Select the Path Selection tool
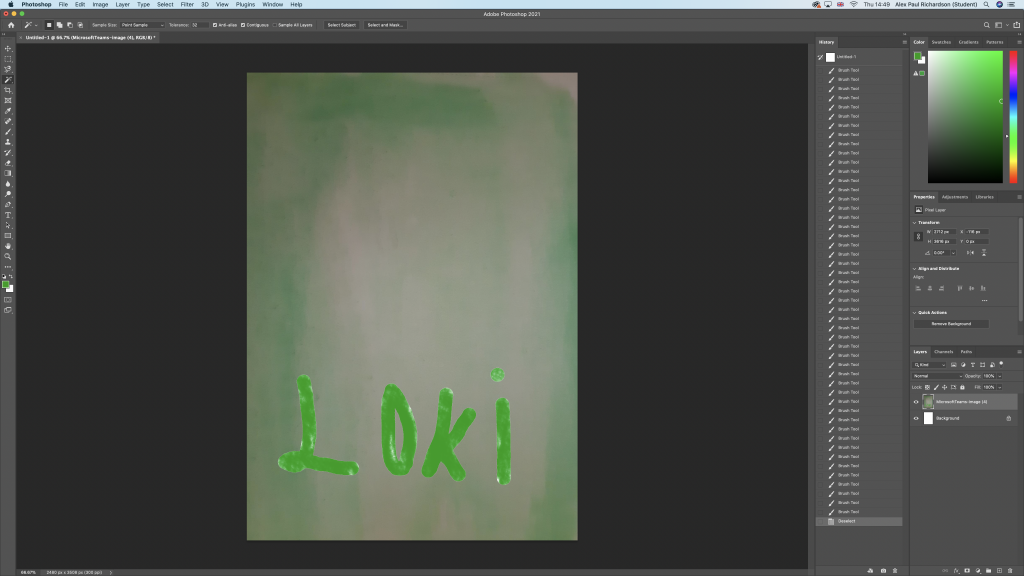This screenshot has height=576, width=1024. tap(8, 226)
